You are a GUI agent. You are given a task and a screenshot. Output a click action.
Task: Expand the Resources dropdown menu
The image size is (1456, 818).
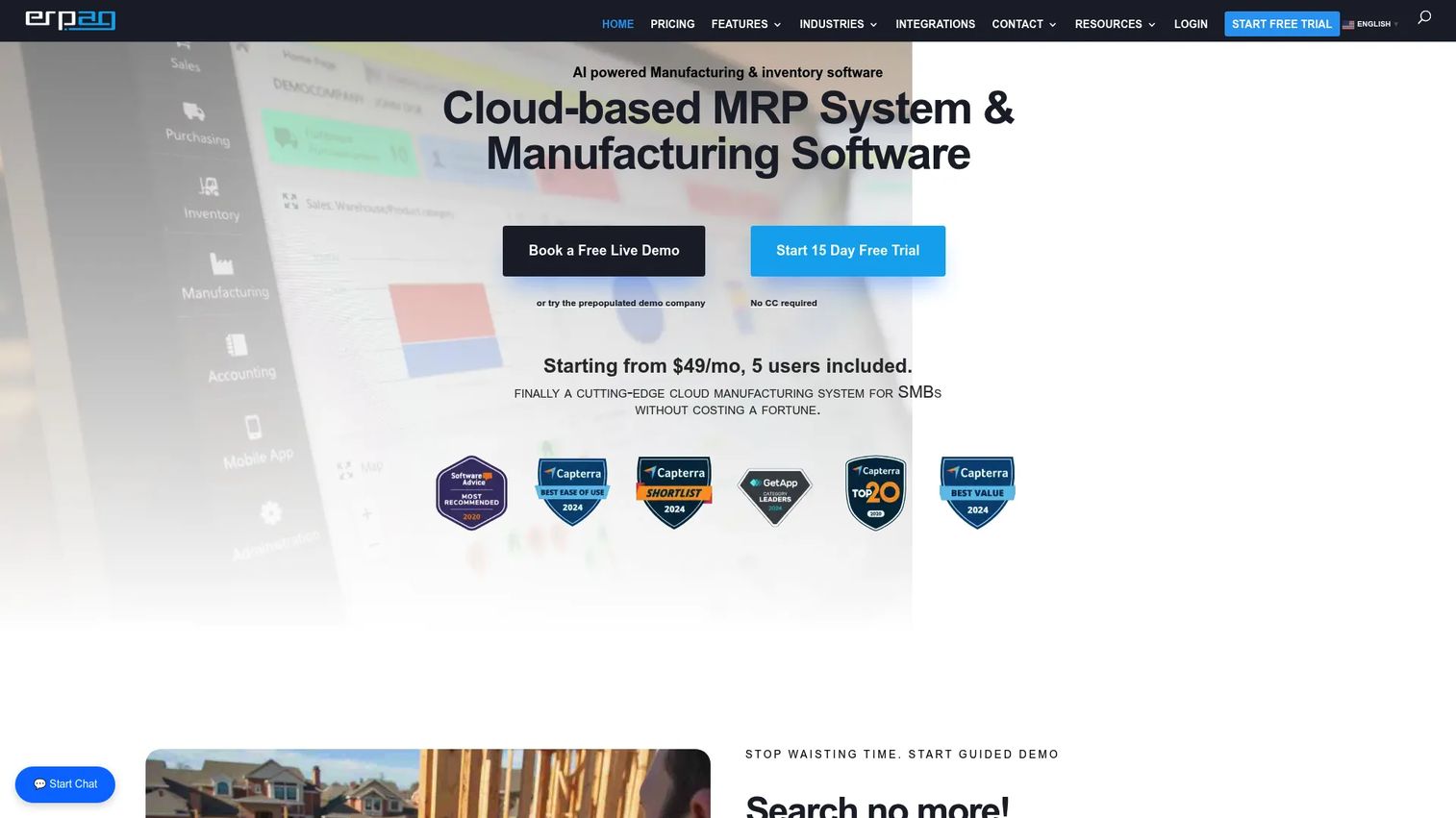(1115, 24)
